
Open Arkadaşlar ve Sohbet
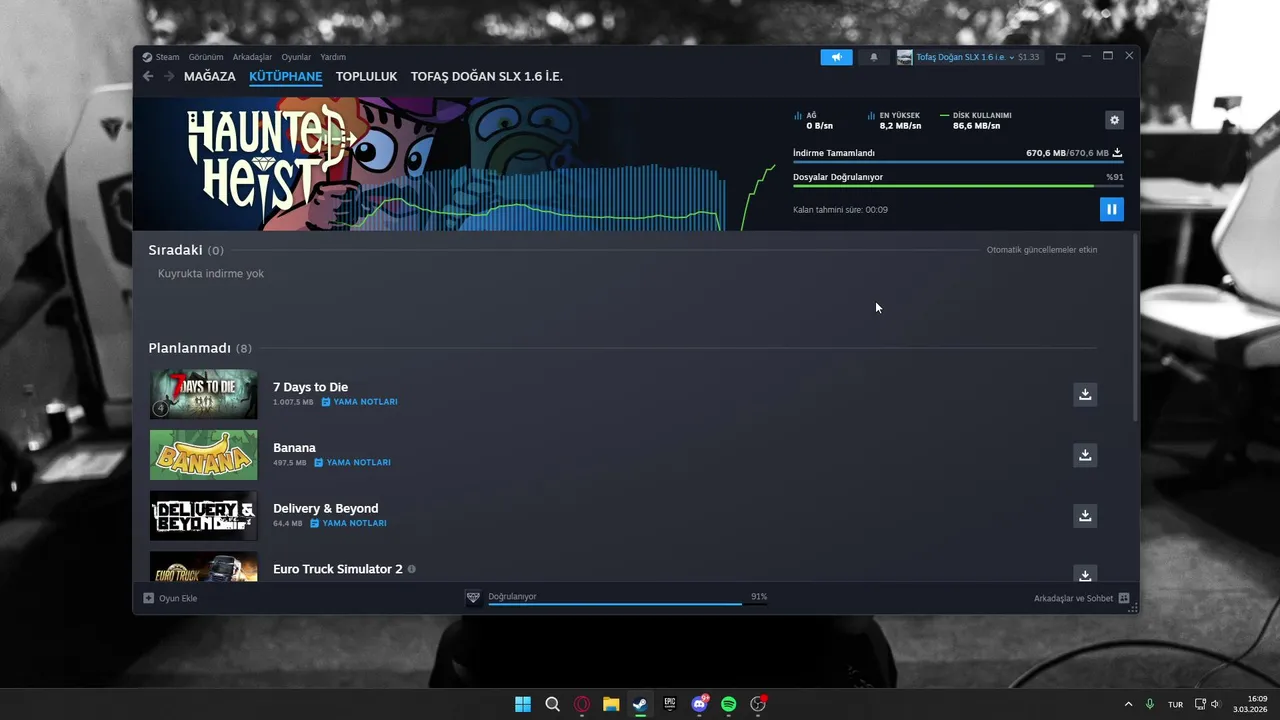[1081, 598]
